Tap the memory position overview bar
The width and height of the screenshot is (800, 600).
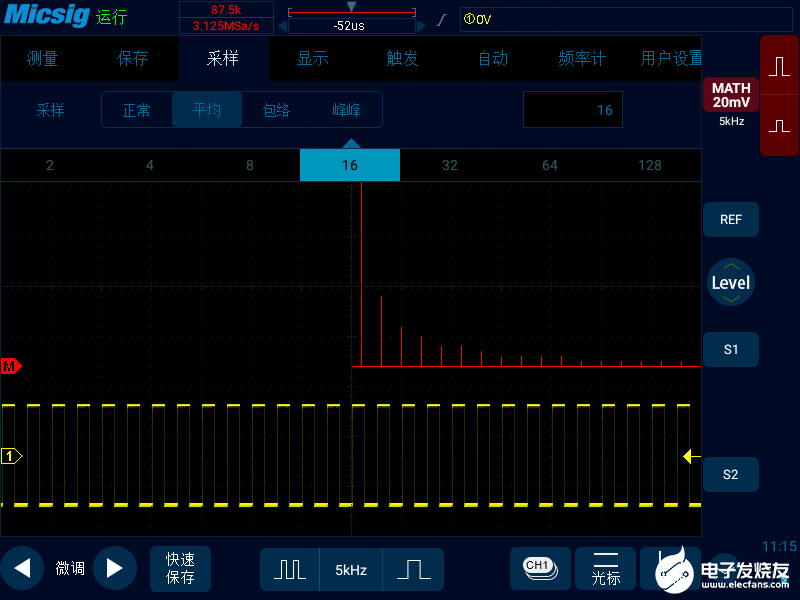pyautogui.click(x=352, y=11)
